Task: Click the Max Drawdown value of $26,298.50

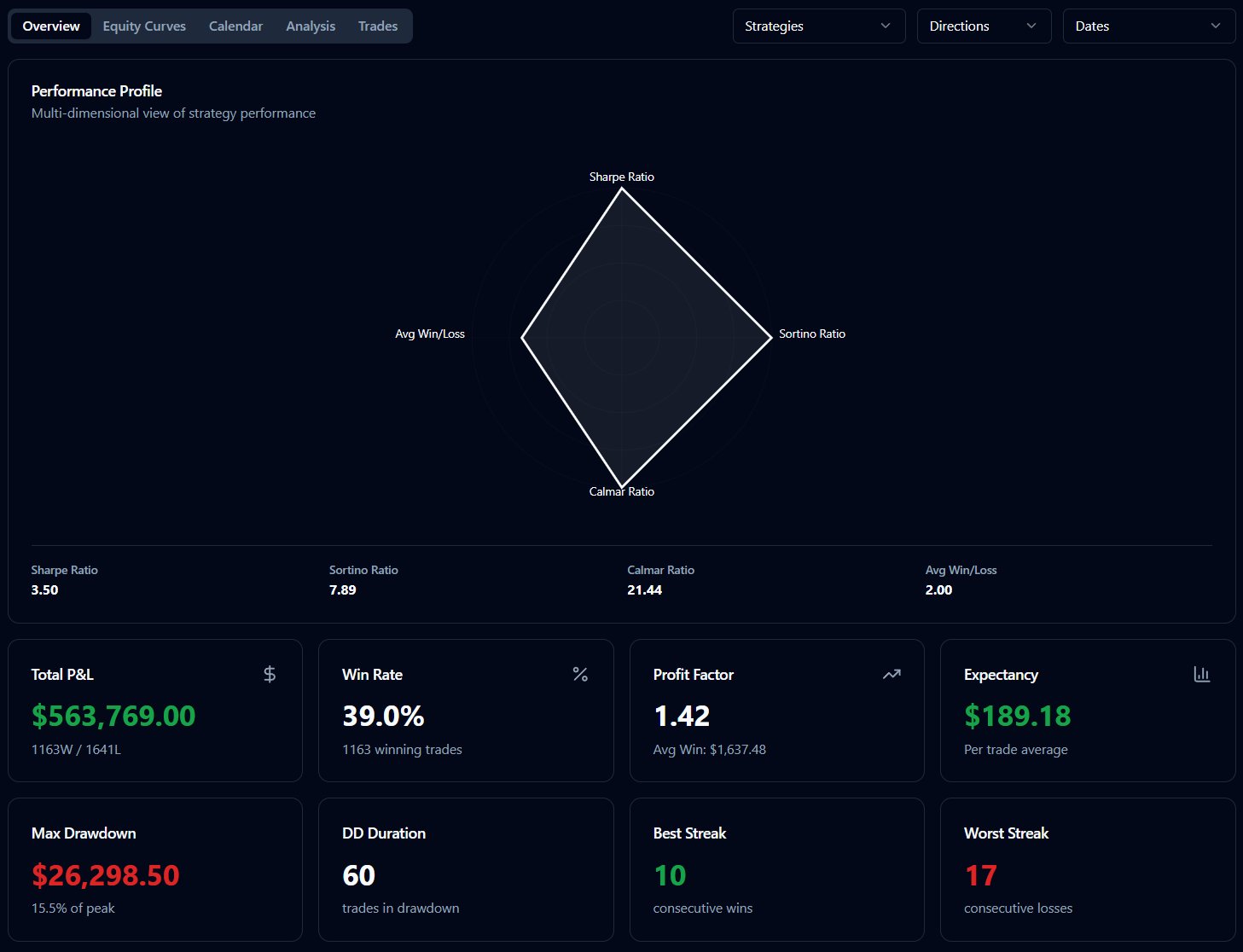Action: pyautogui.click(x=105, y=875)
